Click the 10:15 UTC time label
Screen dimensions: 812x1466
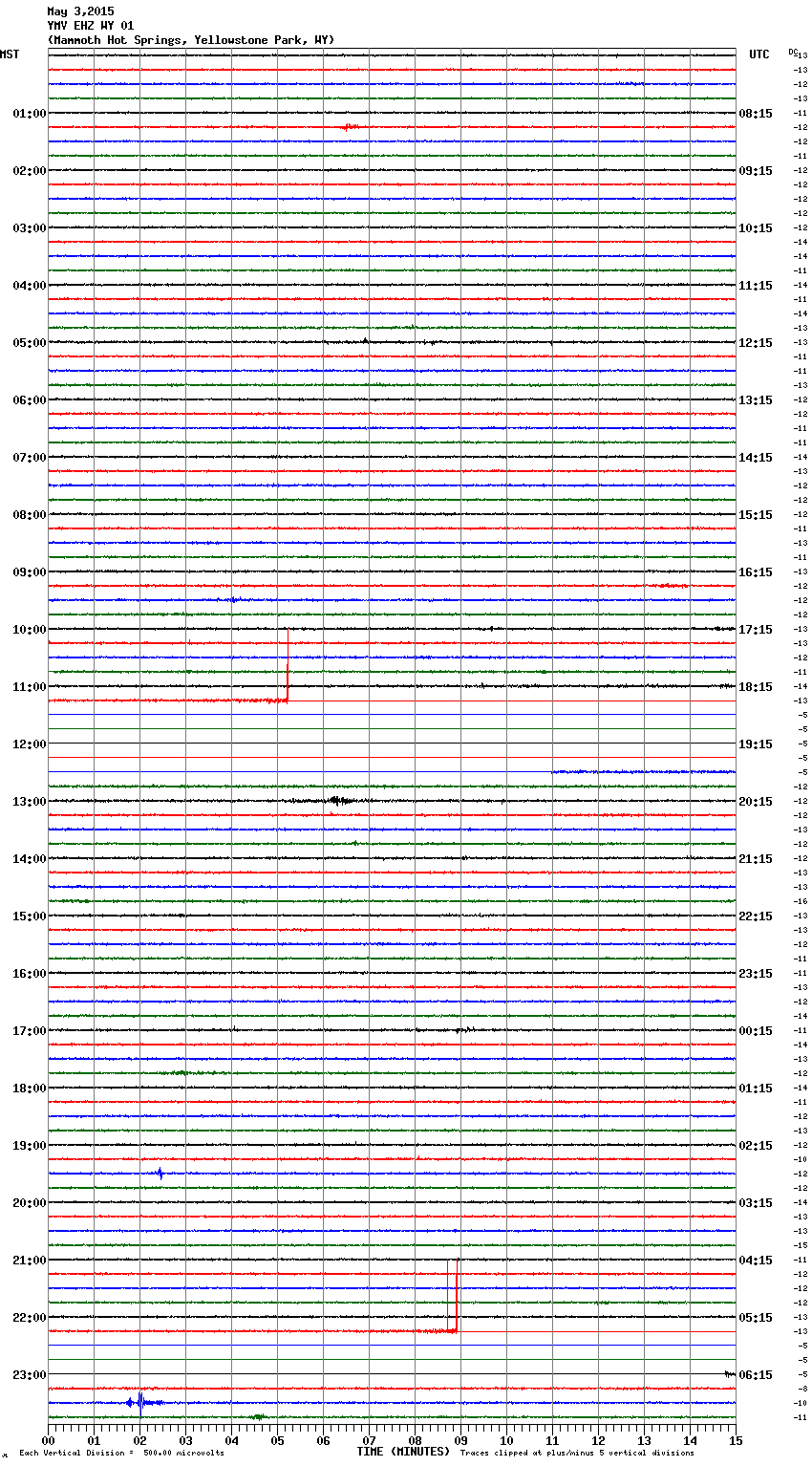click(756, 228)
